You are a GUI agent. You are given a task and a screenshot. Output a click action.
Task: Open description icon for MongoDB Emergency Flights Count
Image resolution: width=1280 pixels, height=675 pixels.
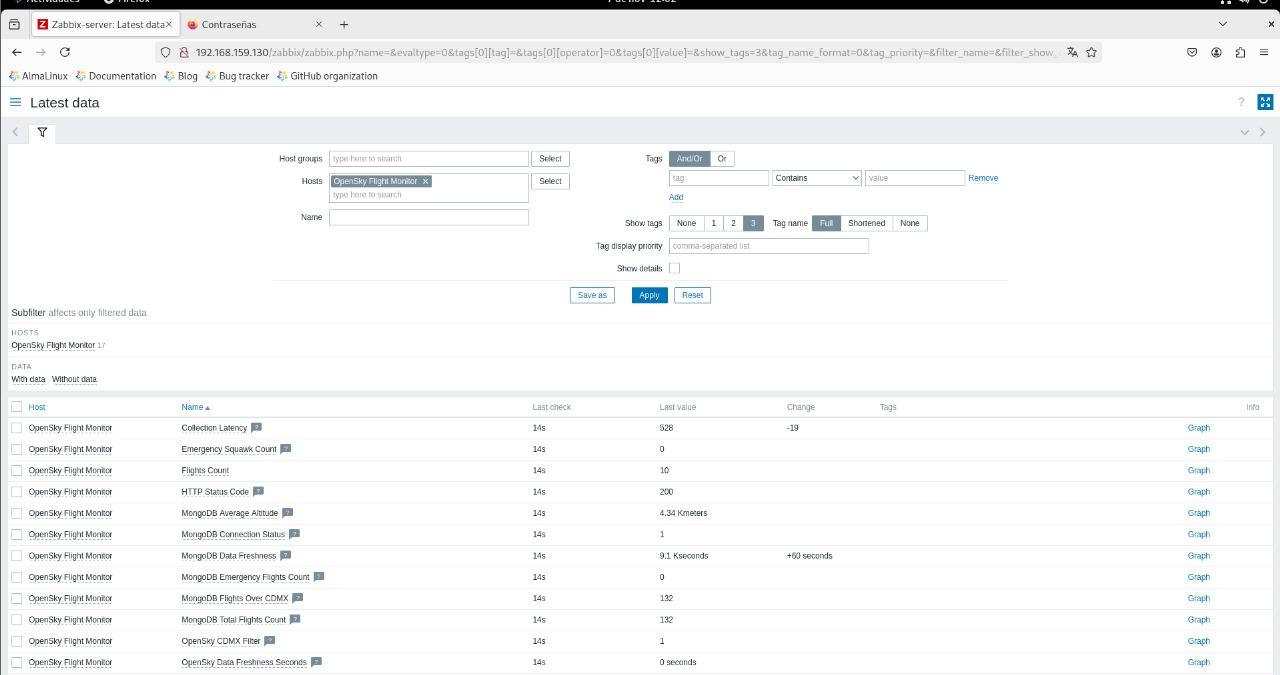point(319,577)
